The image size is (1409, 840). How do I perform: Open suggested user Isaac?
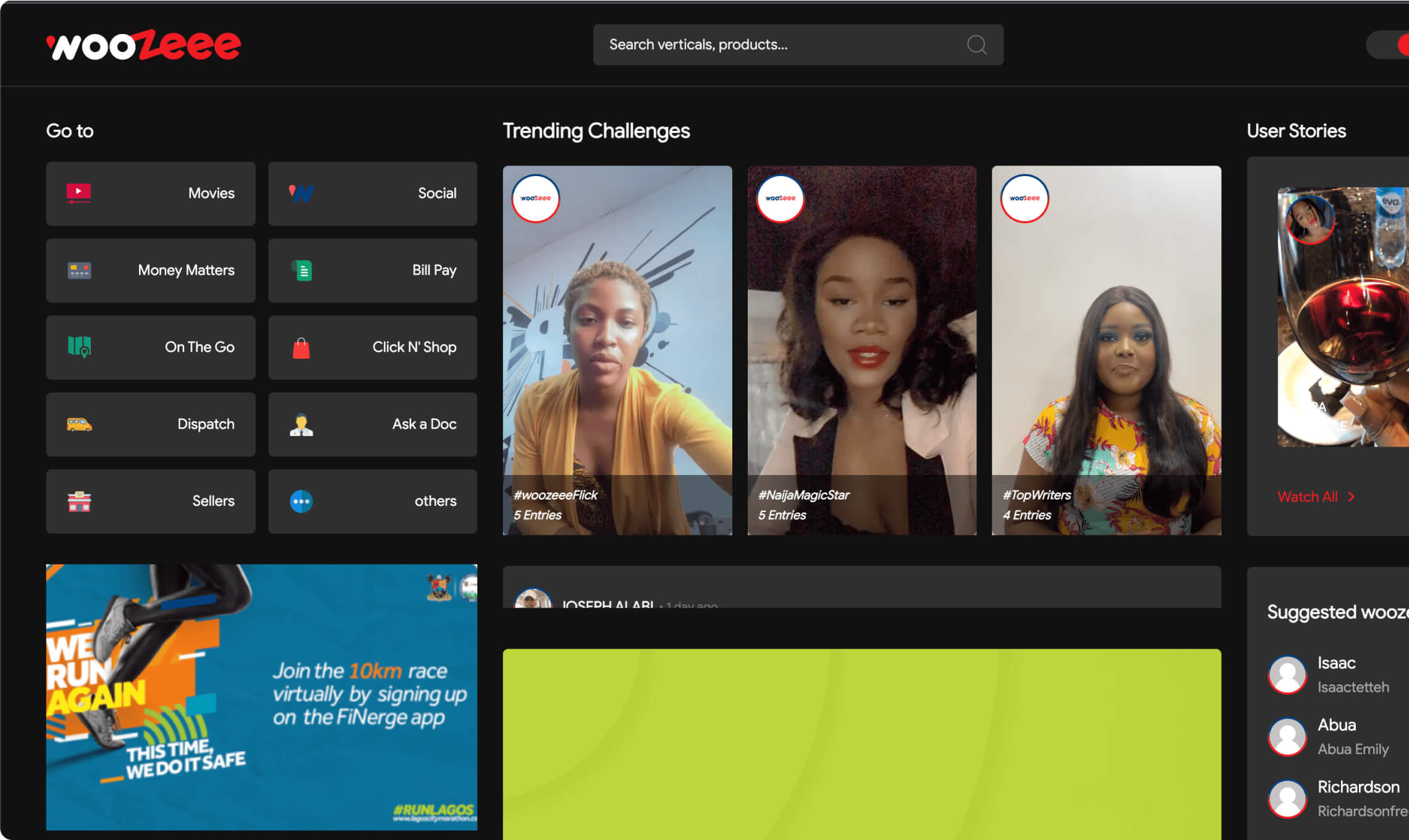1337,663
